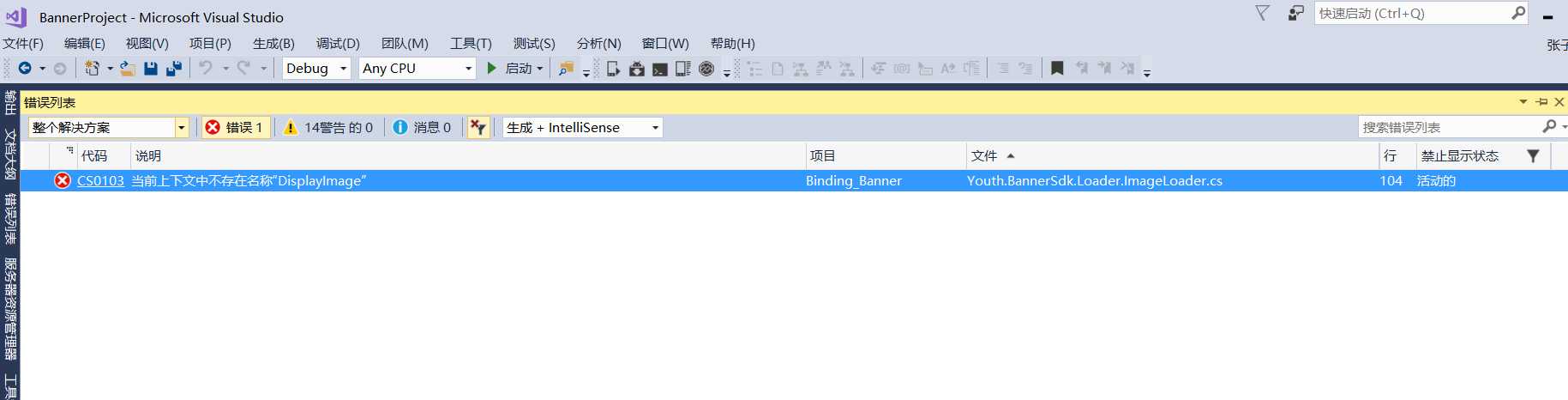Click the Find in Files icon
The image size is (1568, 400).
click(x=566, y=69)
